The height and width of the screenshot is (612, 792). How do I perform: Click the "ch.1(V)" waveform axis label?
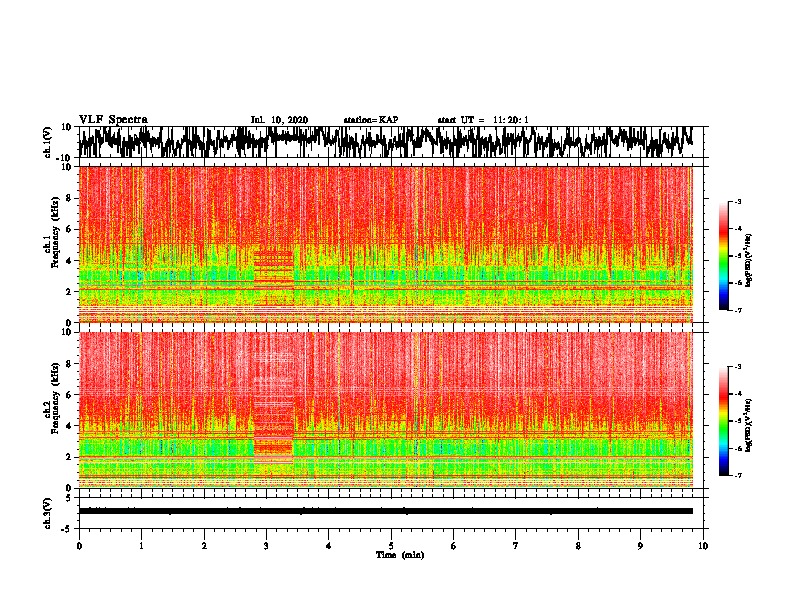click(48, 143)
